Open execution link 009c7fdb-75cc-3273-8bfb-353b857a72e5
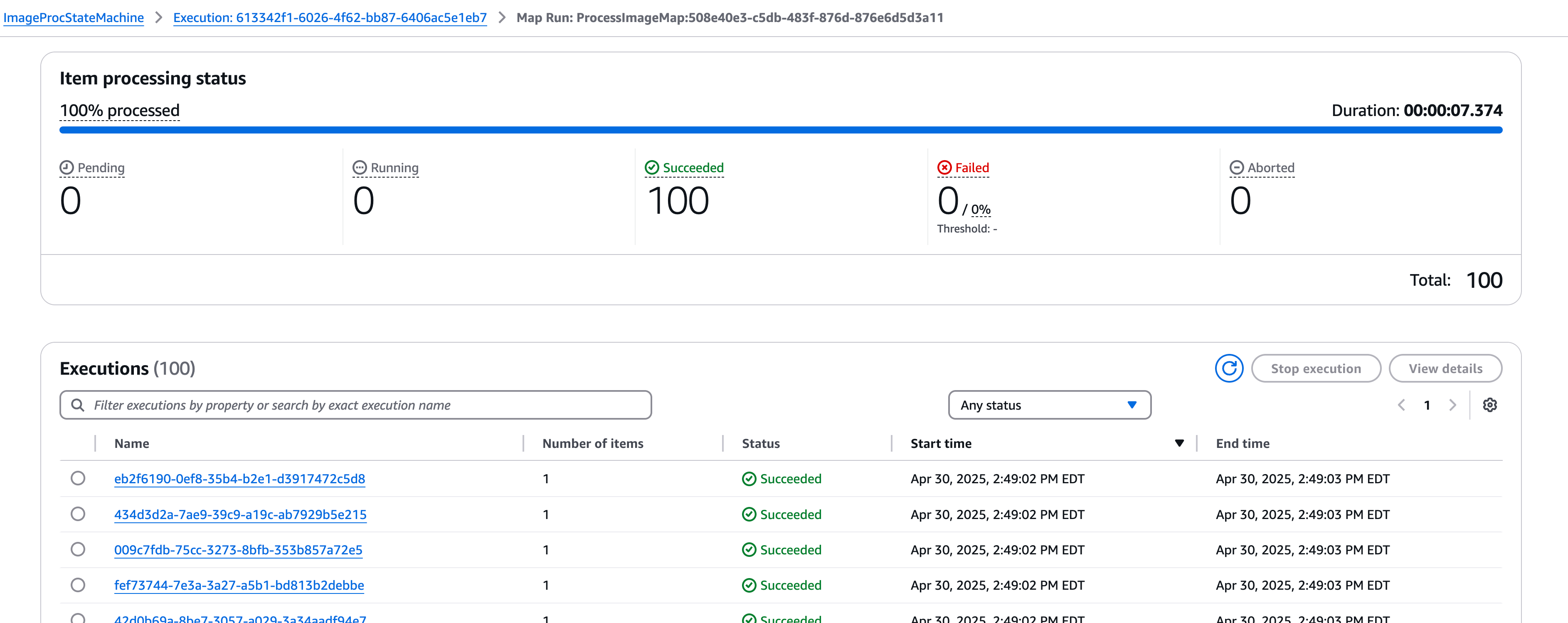Screen dimensions: 1568x623 (x=239, y=549)
